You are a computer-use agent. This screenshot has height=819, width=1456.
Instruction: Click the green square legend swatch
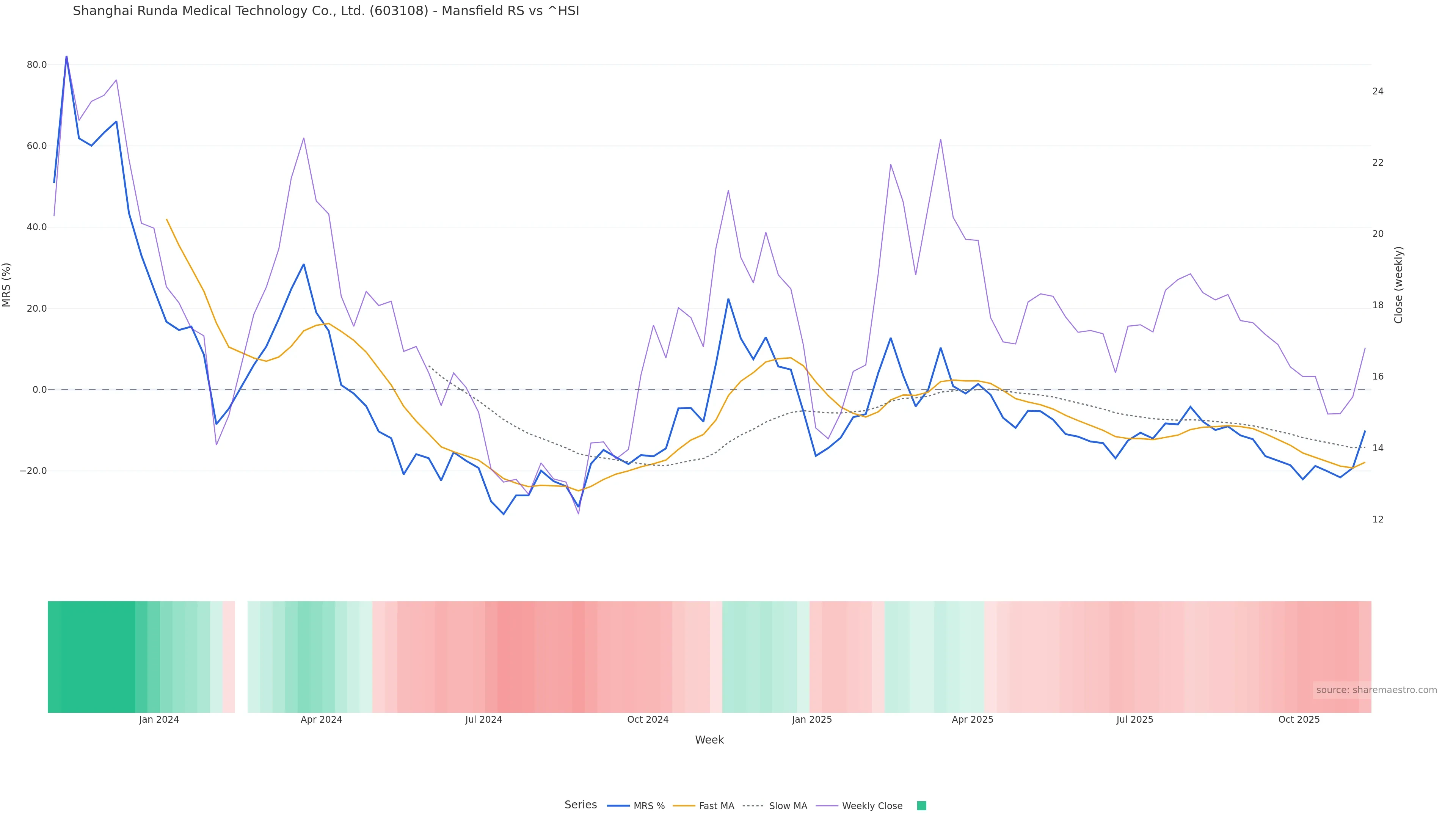pos(921,806)
